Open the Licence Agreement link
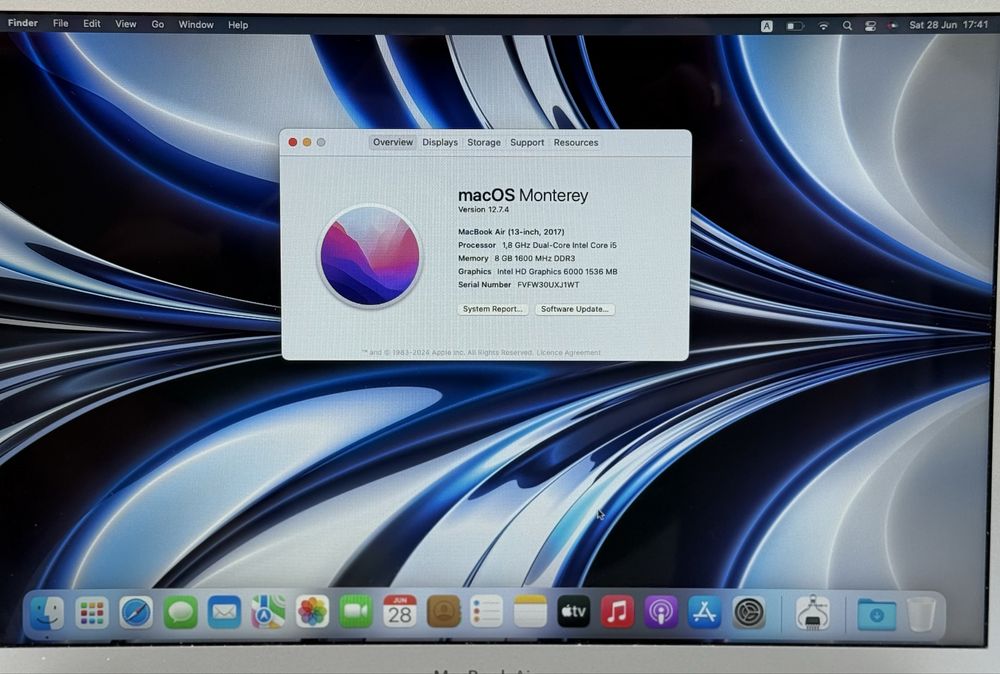This screenshot has width=1000, height=674. (568, 353)
